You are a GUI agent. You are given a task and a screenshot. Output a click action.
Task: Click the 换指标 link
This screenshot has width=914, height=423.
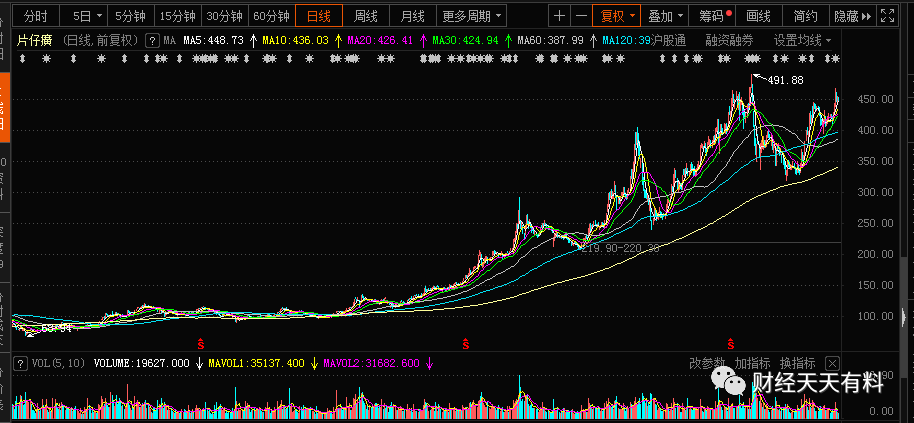[x=797, y=364]
